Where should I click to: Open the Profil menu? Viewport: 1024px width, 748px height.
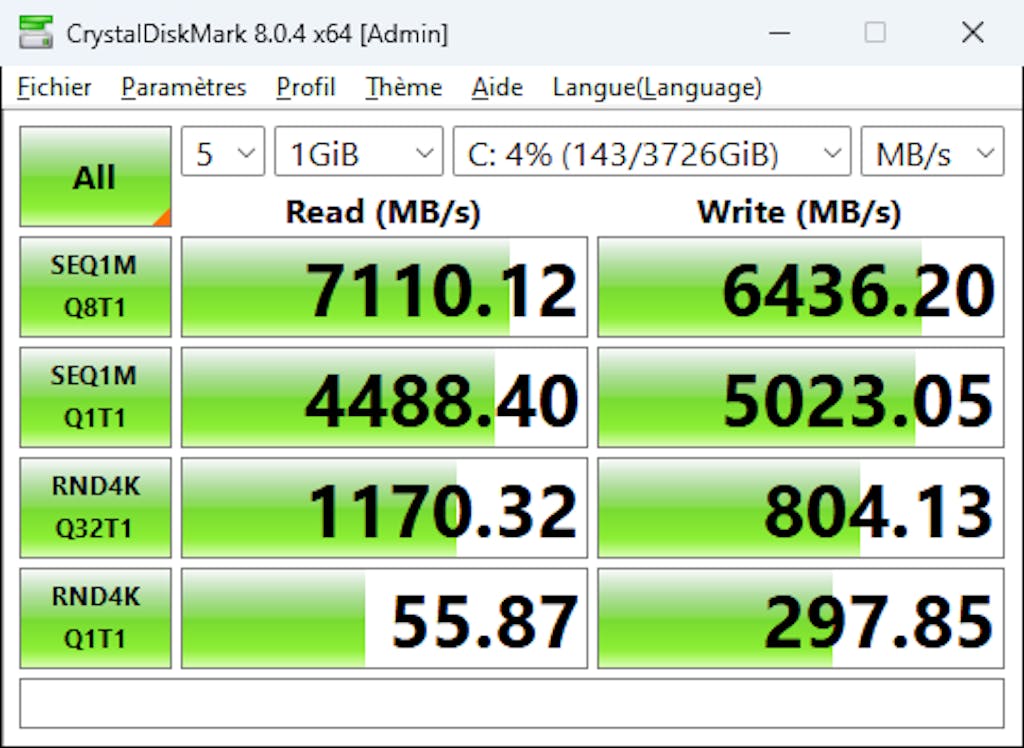point(305,88)
